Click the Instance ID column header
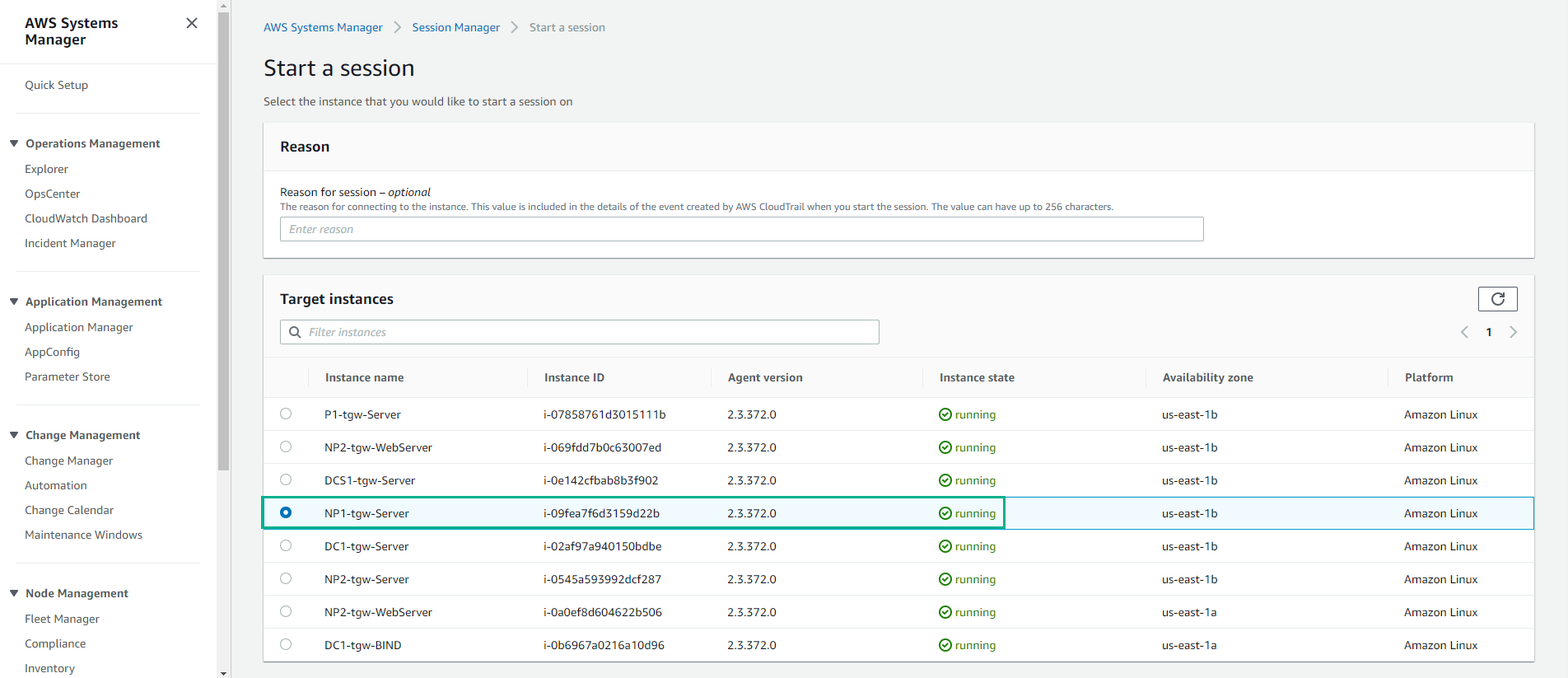1568x678 pixels. coord(574,377)
